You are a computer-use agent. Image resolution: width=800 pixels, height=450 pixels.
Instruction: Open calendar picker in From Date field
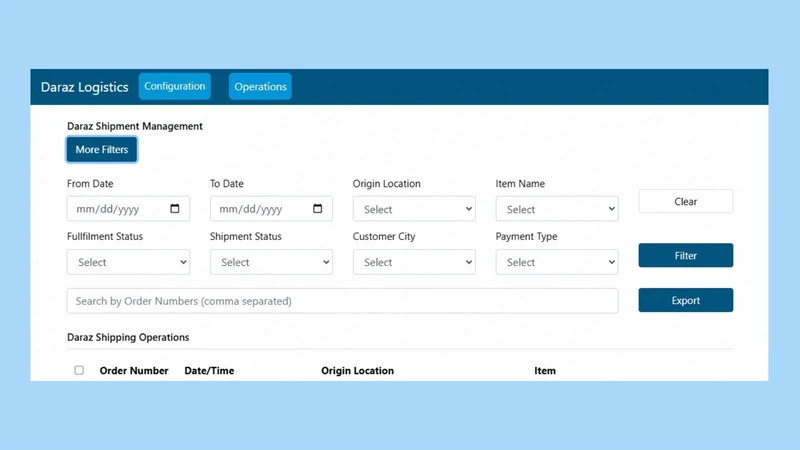click(174, 209)
